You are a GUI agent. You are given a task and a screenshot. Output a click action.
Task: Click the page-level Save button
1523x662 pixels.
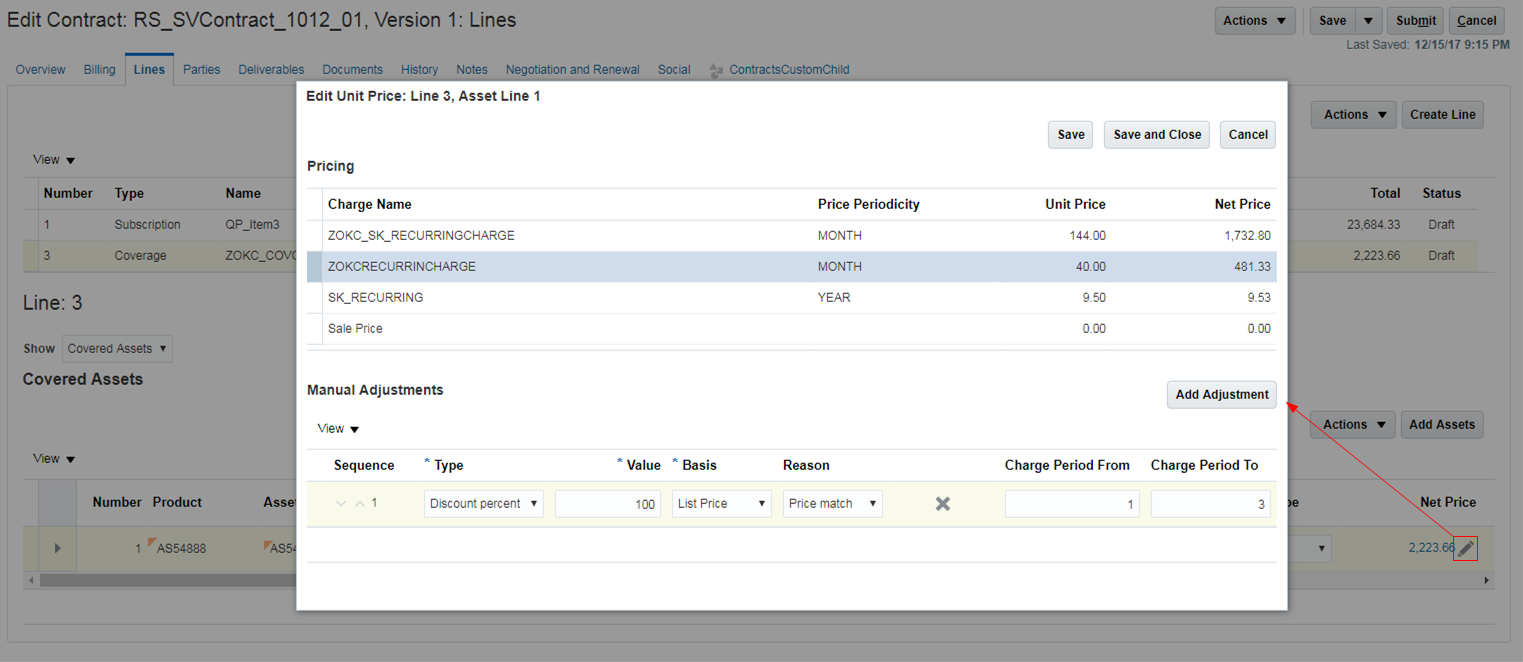(x=1333, y=21)
